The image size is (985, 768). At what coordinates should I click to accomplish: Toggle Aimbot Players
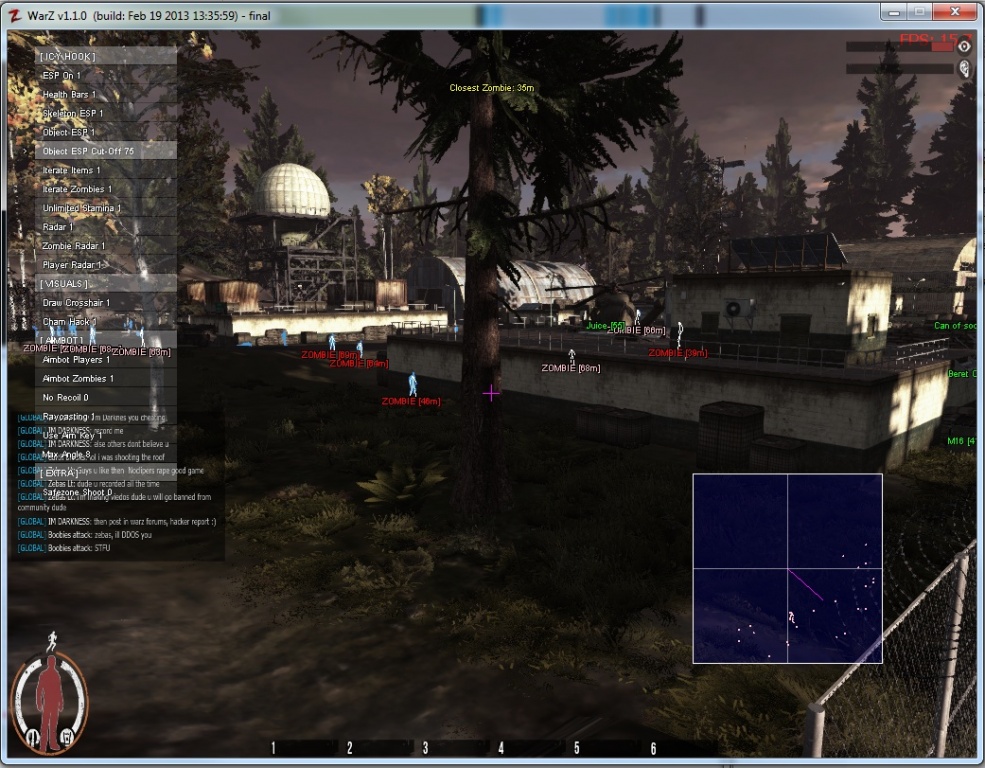(x=106, y=360)
